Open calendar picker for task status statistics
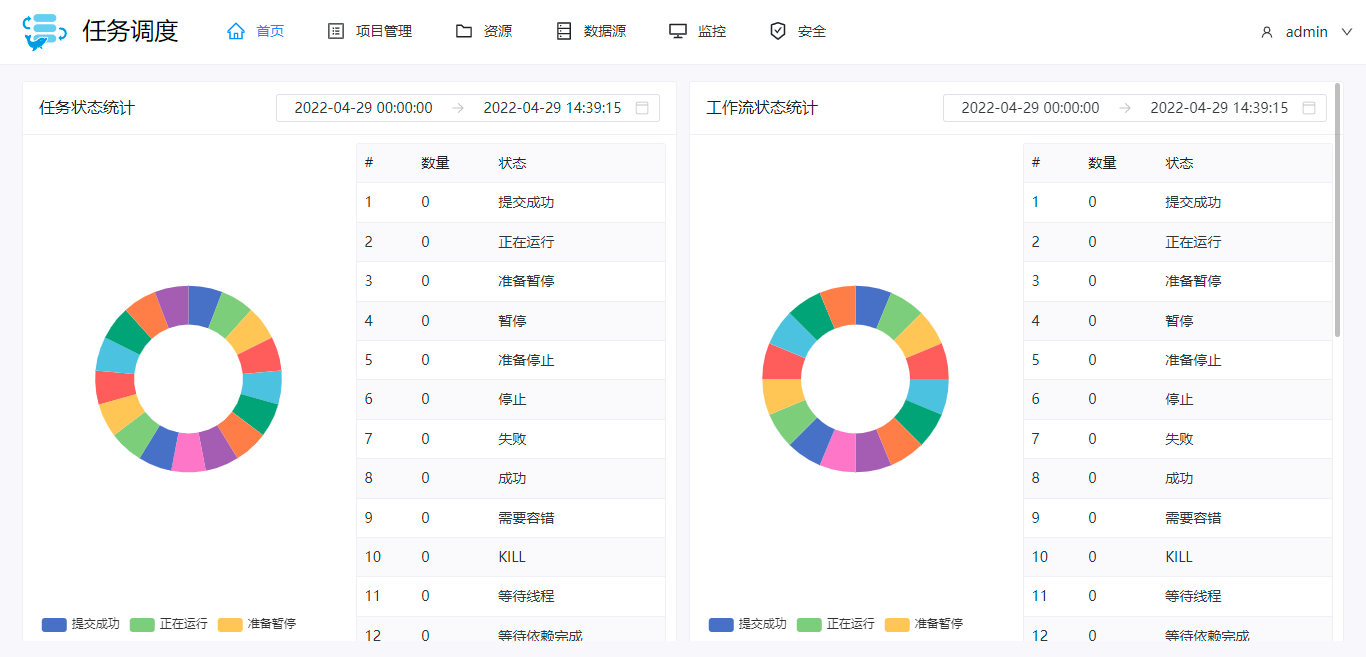 (x=642, y=108)
